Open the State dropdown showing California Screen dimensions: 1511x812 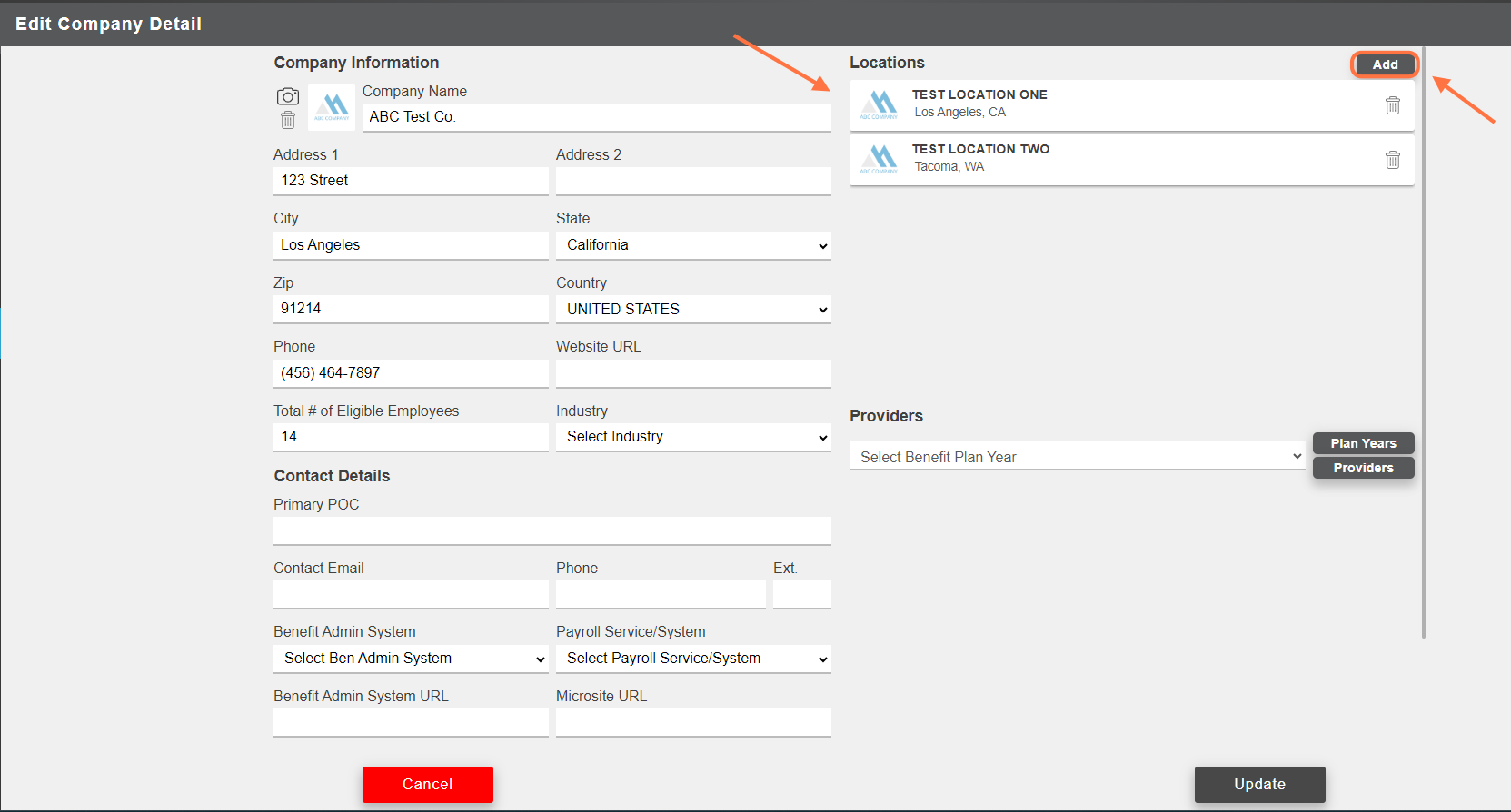[x=693, y=245]
